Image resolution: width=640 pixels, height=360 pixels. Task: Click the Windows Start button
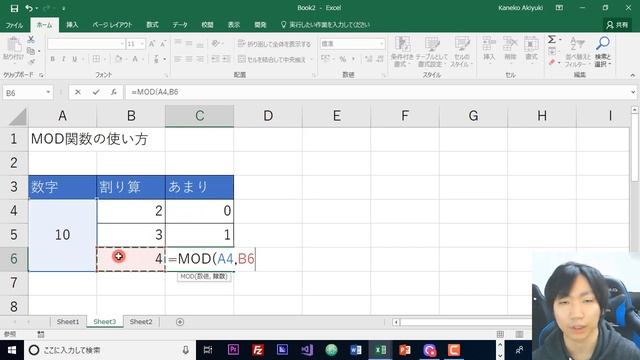click(11, 350)
